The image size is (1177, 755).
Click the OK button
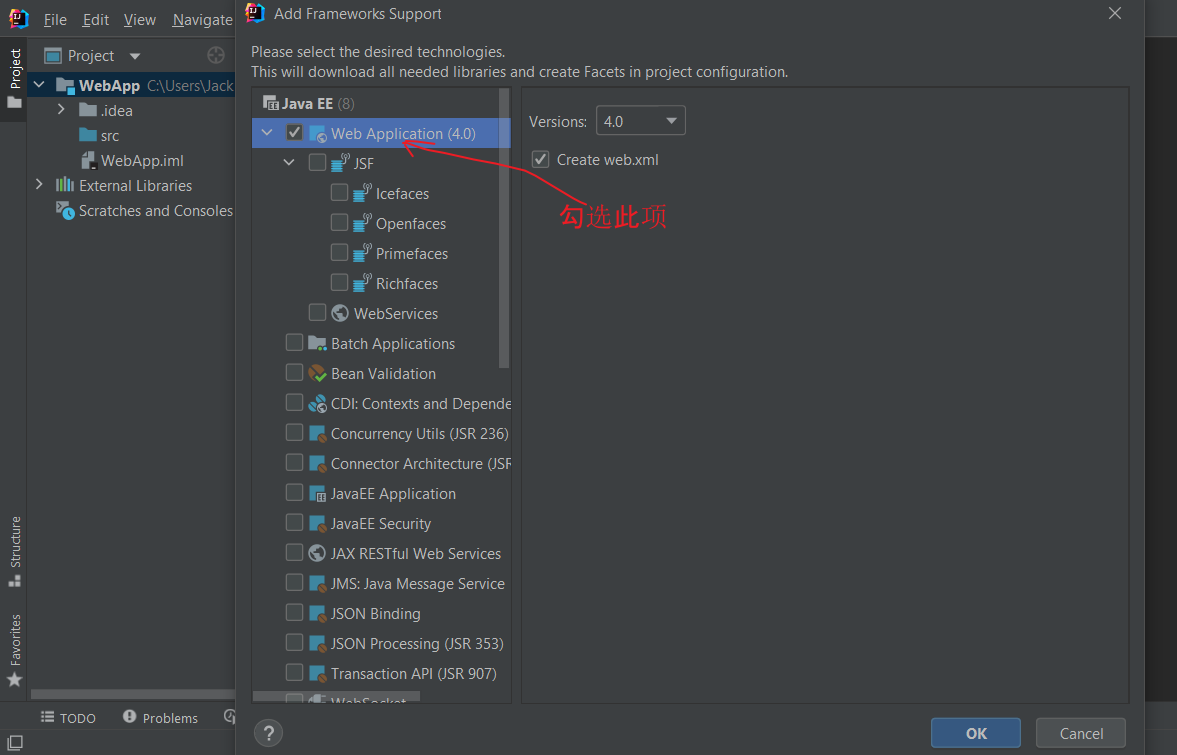click(x=976, y=733)
